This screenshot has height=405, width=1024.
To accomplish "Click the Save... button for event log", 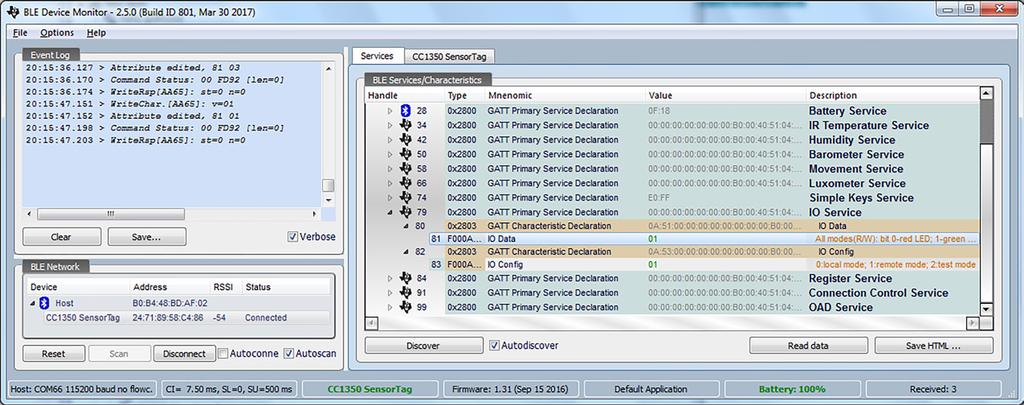I will pyautogui.click(x=146, y=236).
